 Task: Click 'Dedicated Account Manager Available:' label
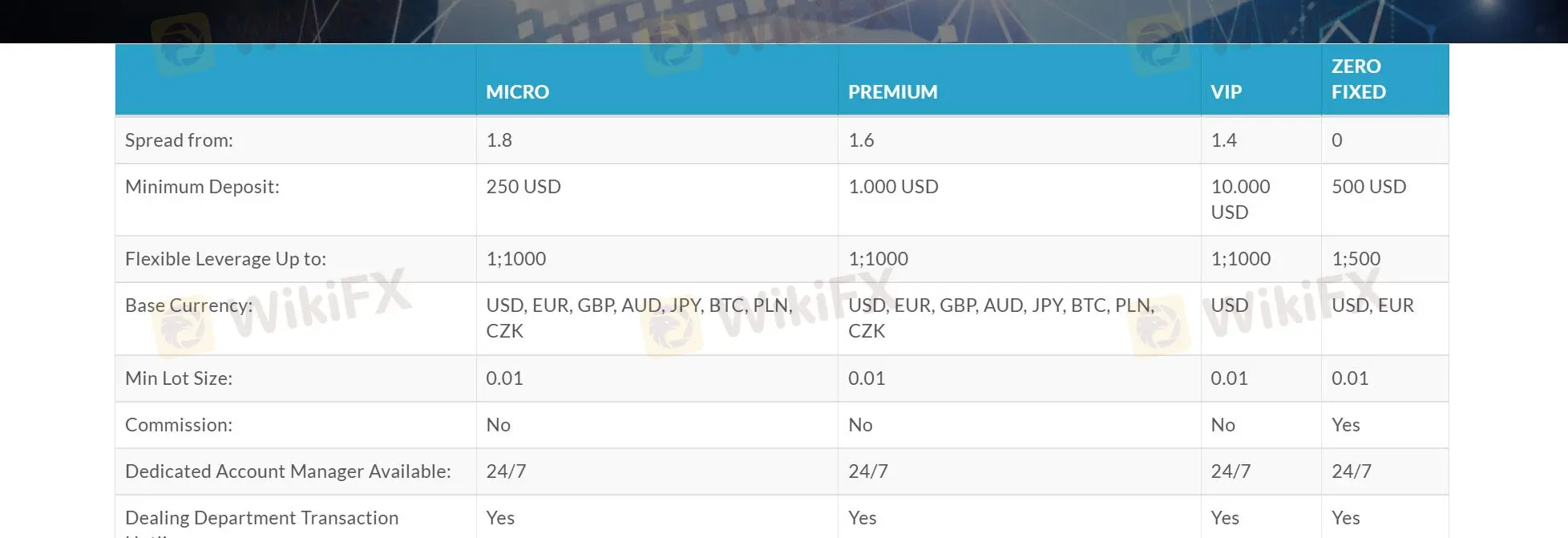pos(288,471)
